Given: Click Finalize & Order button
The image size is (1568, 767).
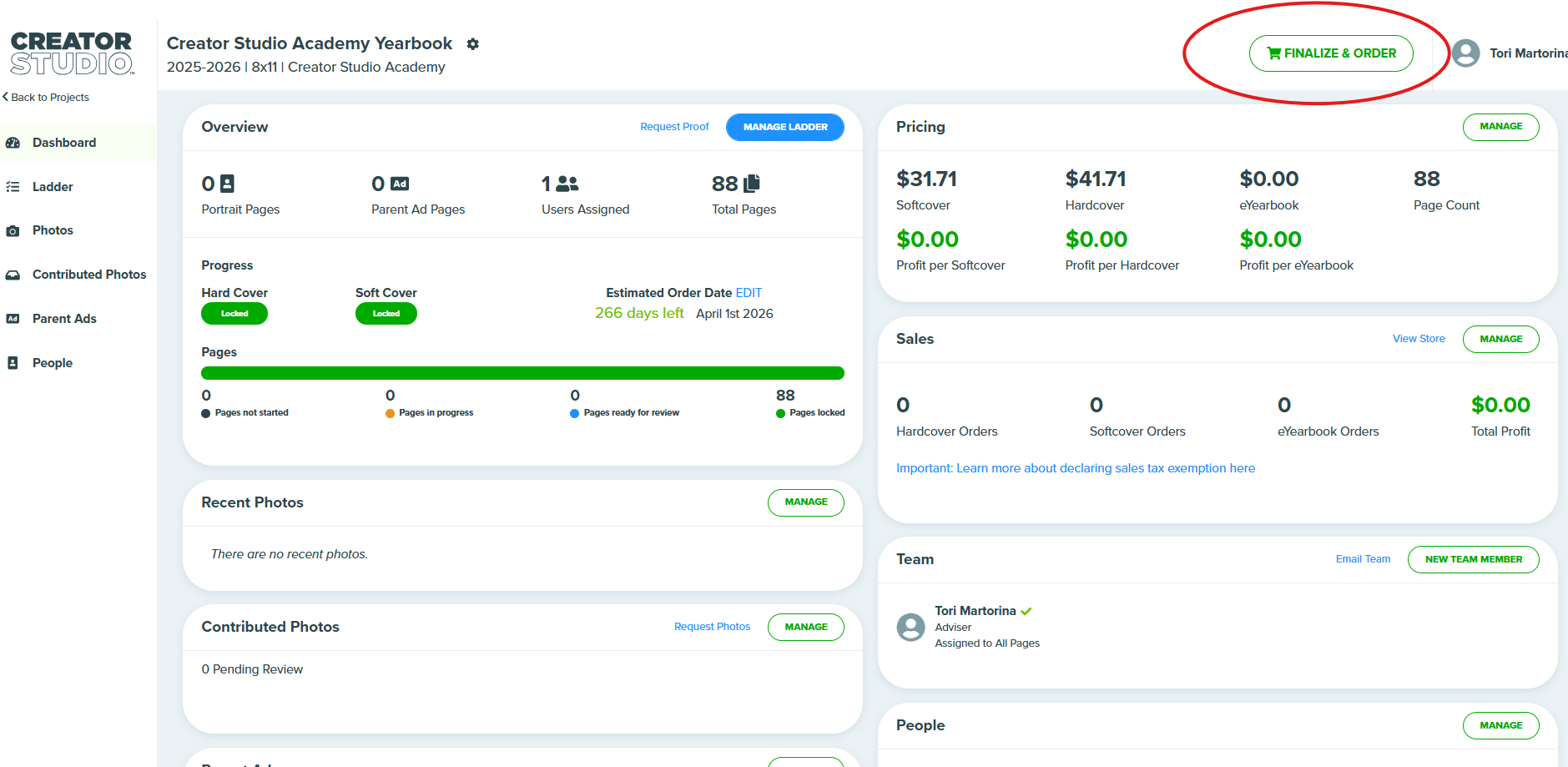Looking at the screenshot, I should pyautogui.click(x=1331, y=53).
